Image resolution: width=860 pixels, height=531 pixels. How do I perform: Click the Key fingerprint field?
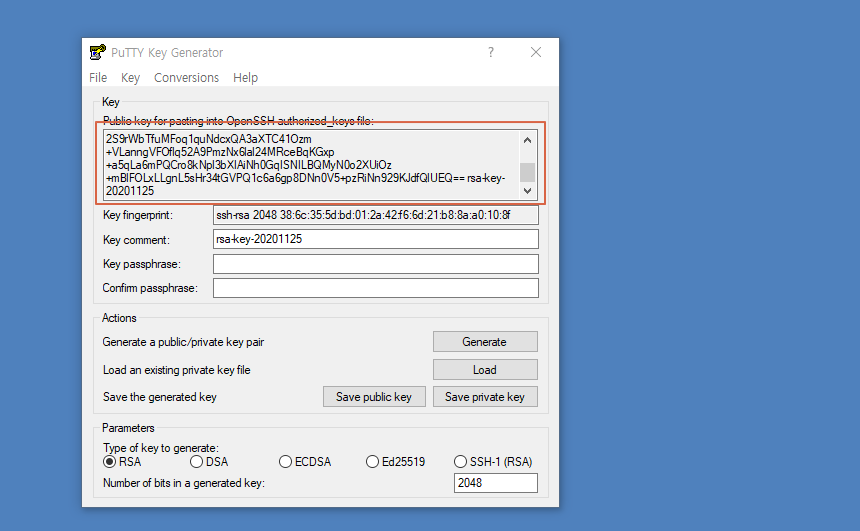point(376,215)
